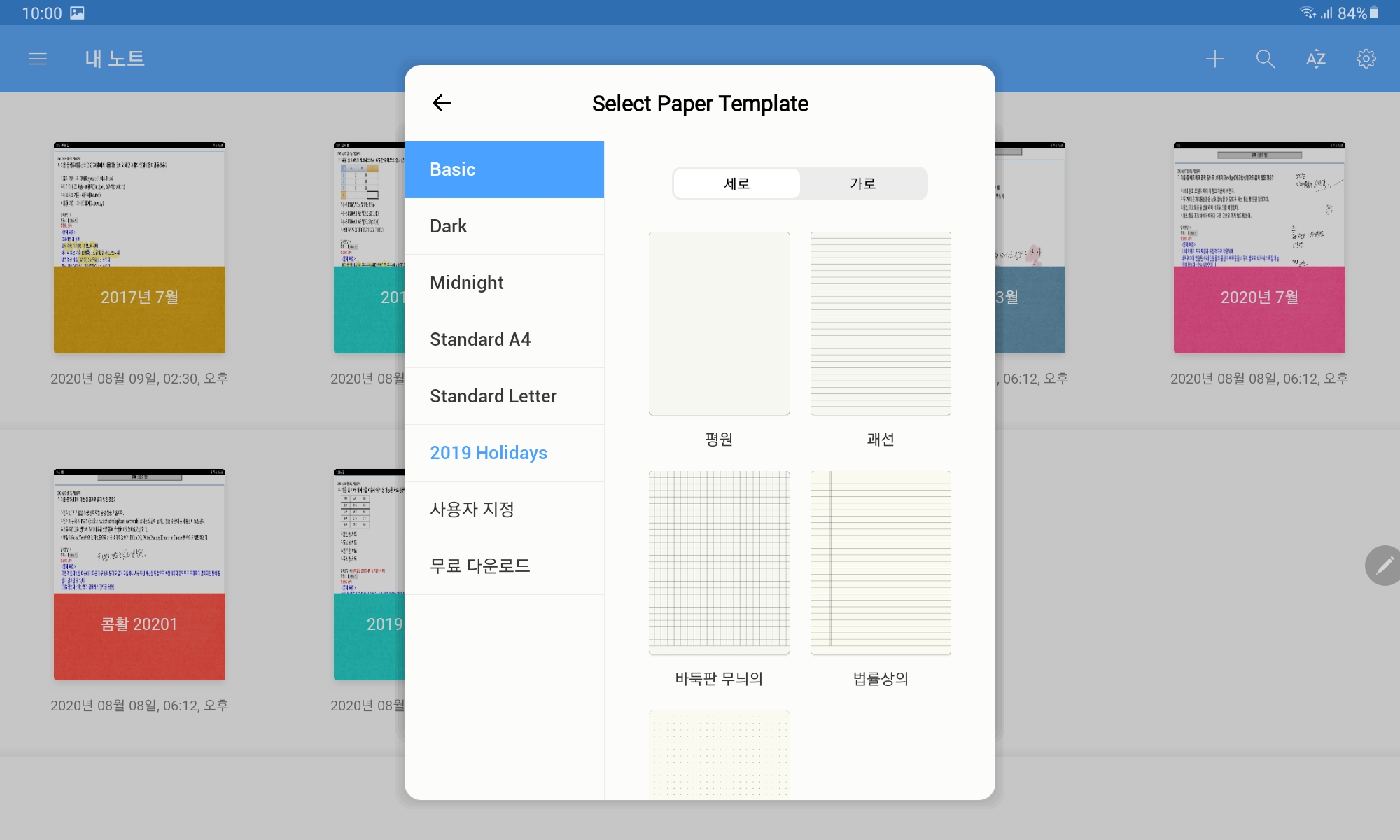This screenshot has height=840, width=1400.
Task: Switch orientation to 가로
Action: pos(862,183)
